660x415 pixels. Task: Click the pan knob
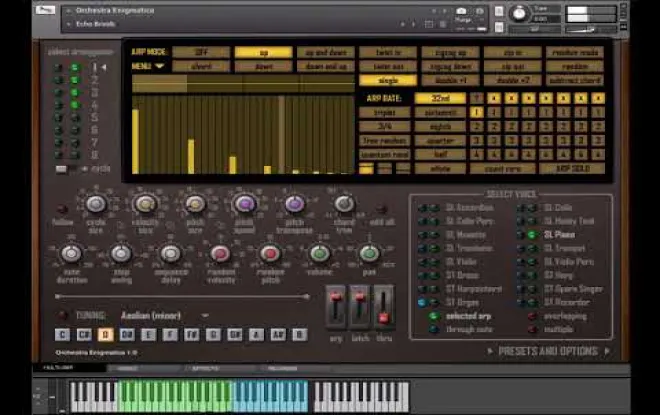click(369, 254)
